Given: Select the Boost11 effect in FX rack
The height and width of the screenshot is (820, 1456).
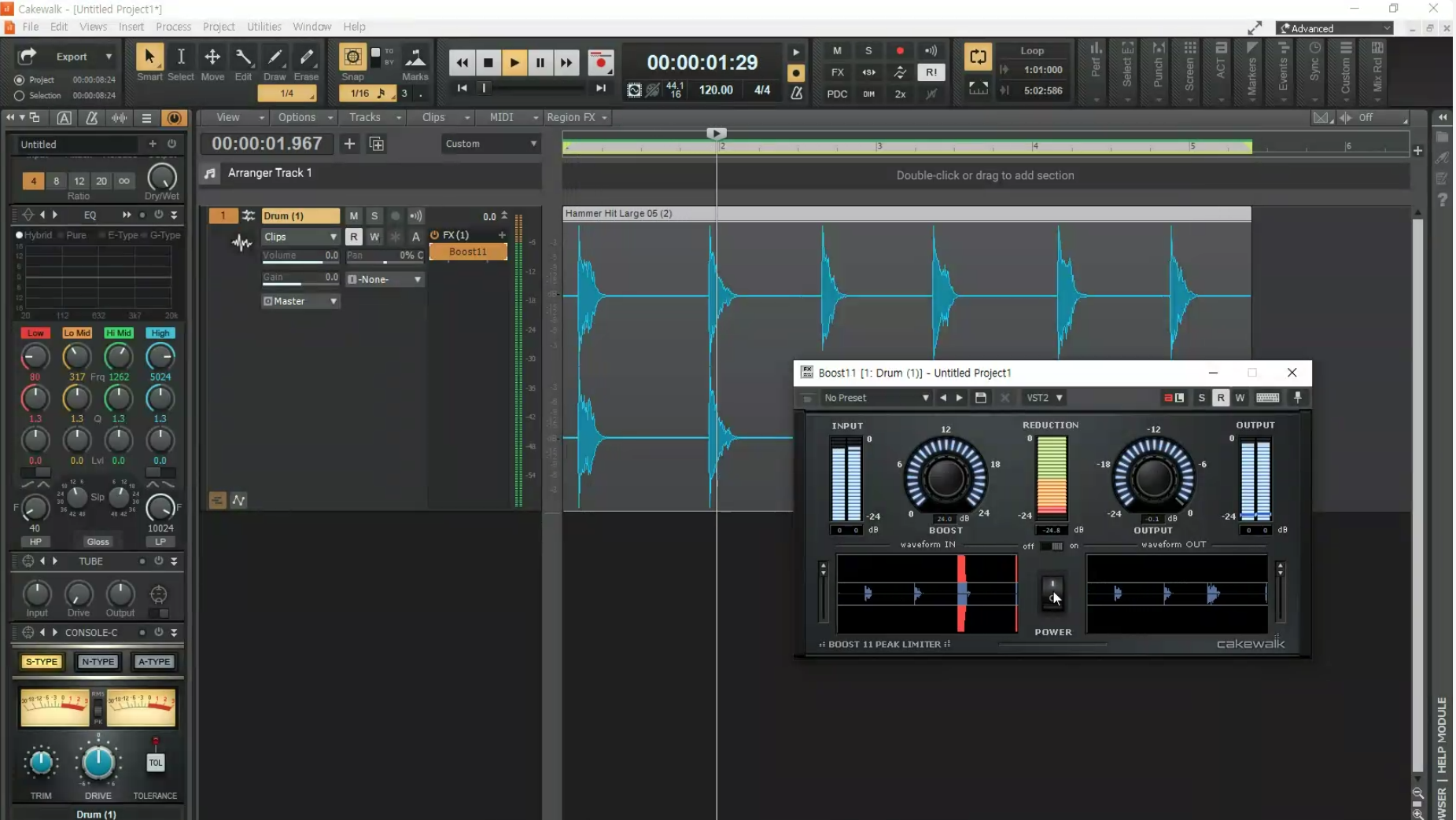Looking at the screenshot, I should click(x=468, y=252).
